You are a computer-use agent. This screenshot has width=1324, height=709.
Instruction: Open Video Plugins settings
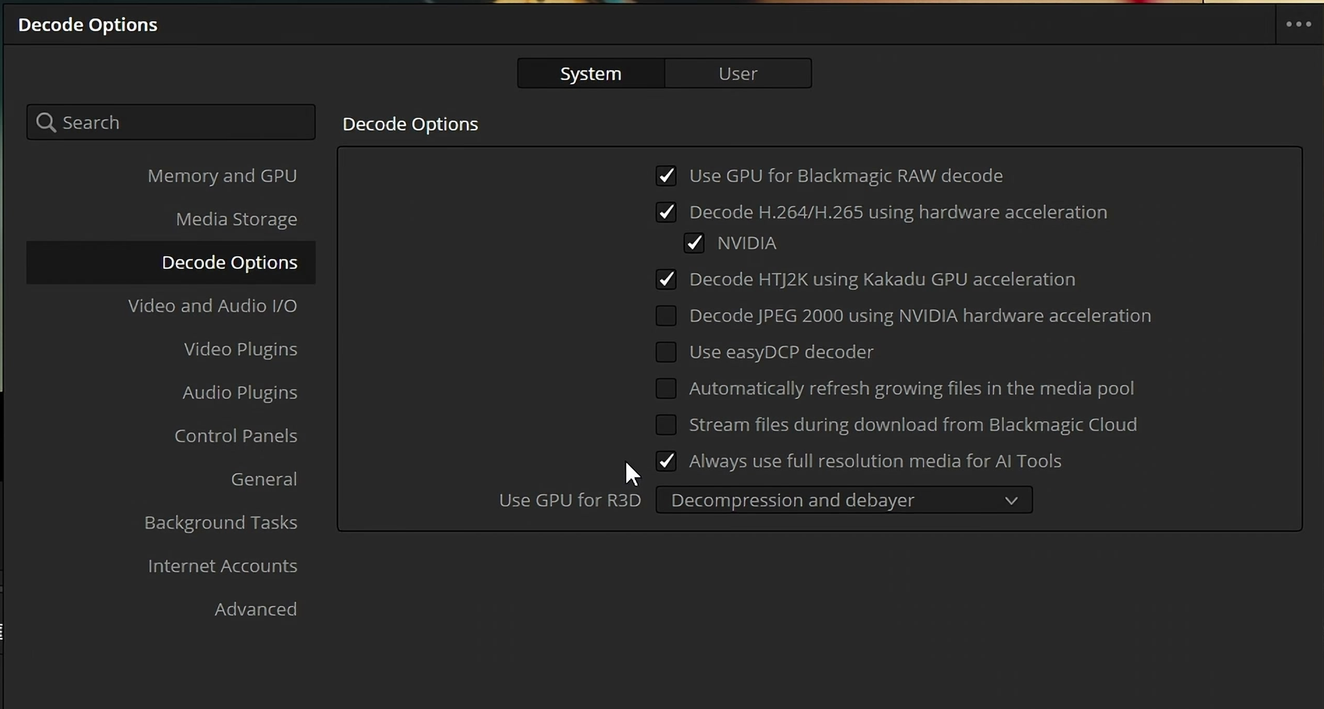click(241, 349)
